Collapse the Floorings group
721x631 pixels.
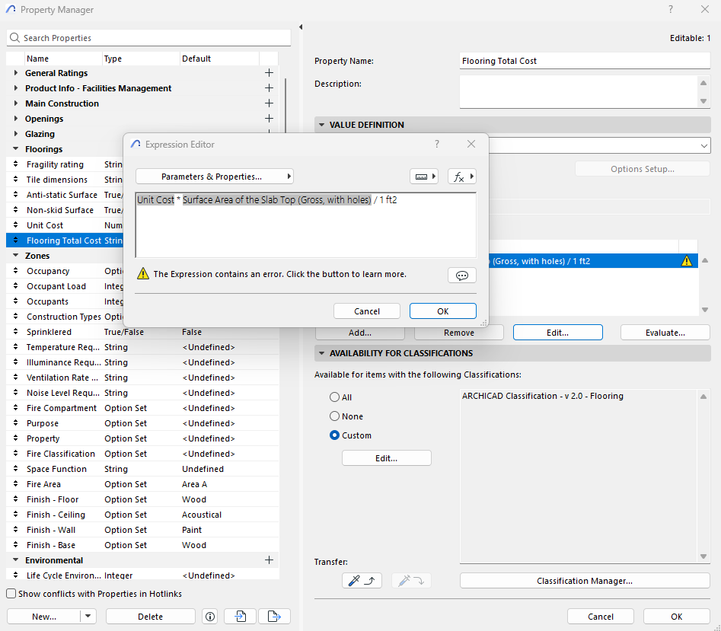[x=16, y=149]
